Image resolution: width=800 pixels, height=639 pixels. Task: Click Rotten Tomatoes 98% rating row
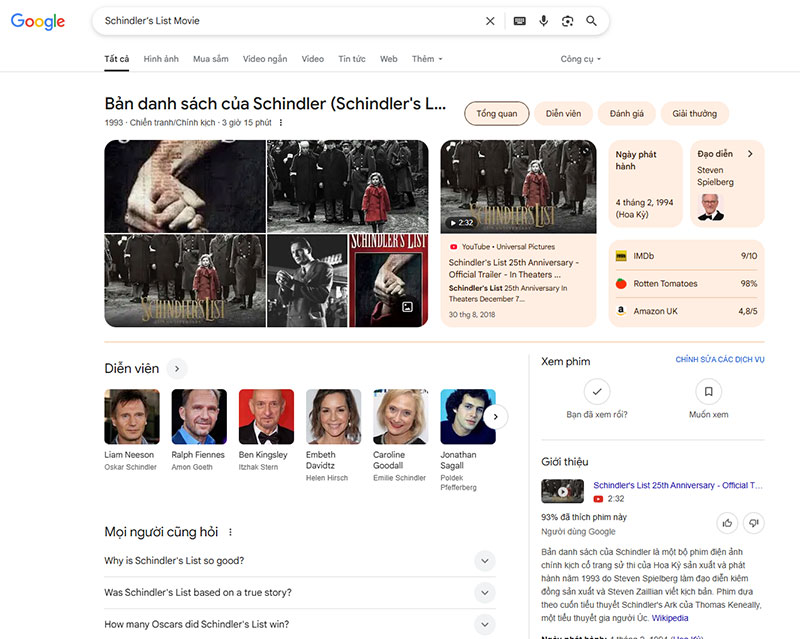coord(686,283)
